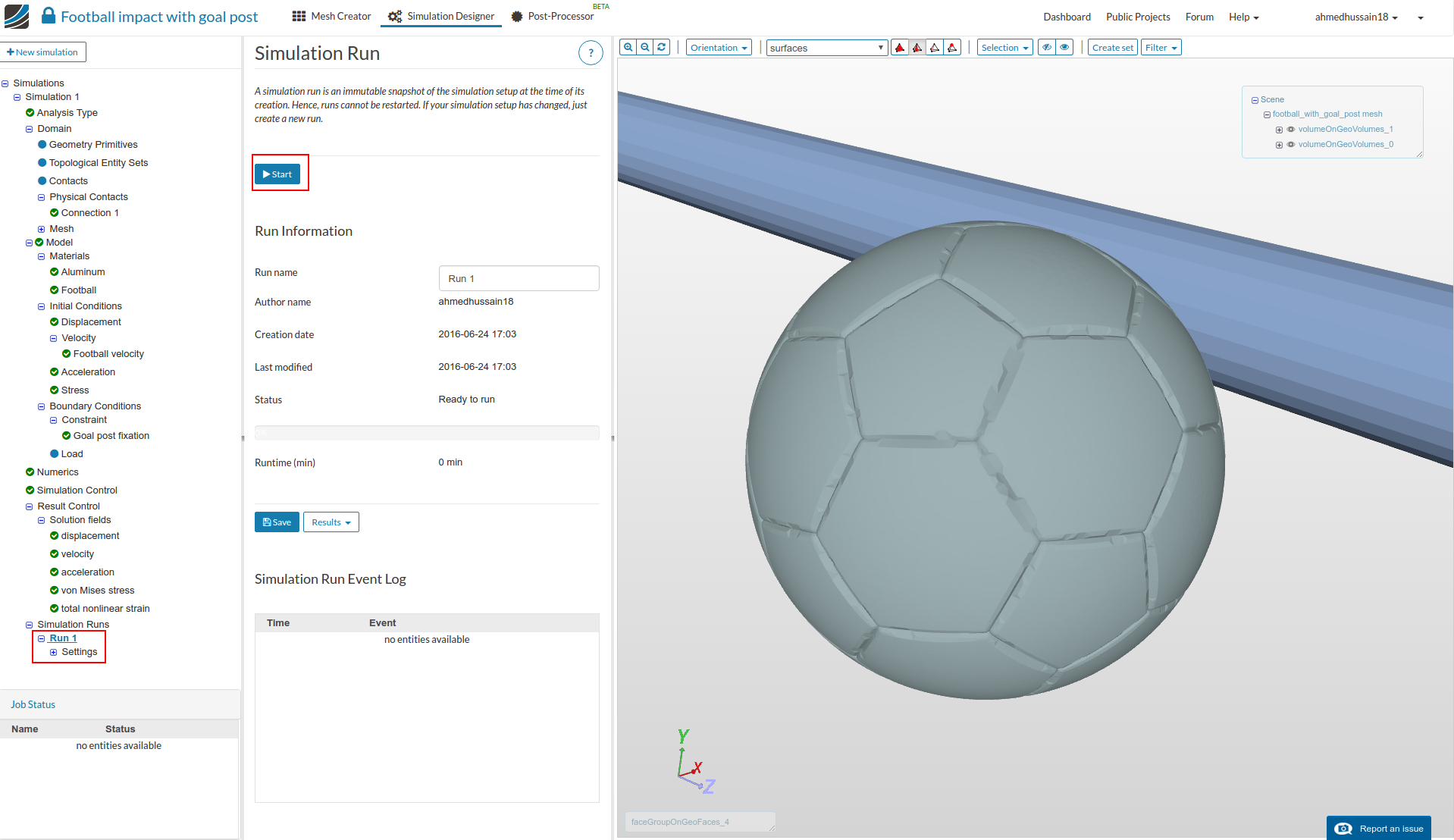This screenshot has width=1454, height=840.
Task: Open the Filter dropdown
Action: (1161, 48)
